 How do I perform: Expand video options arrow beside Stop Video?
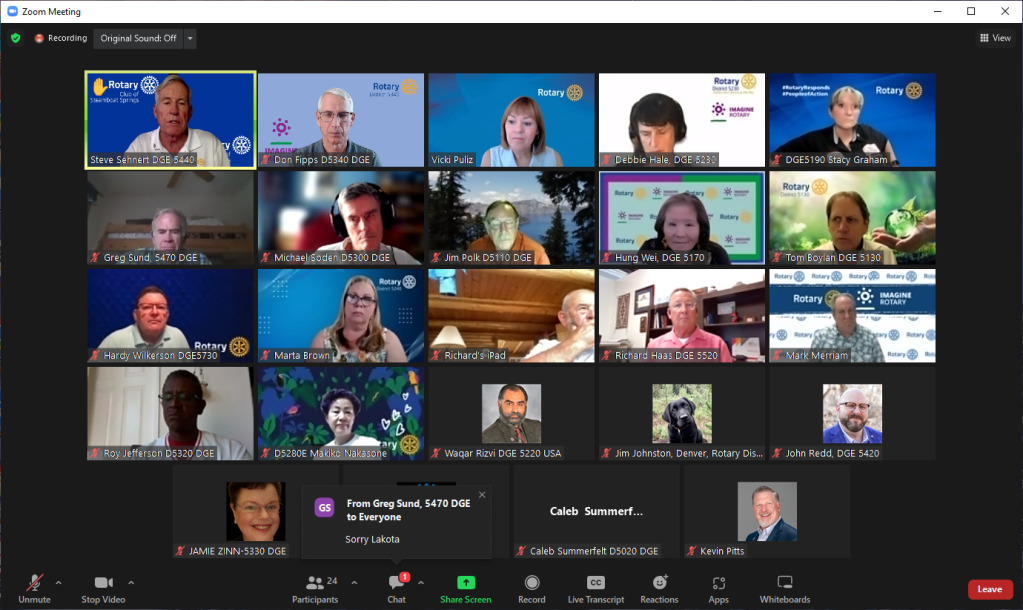coord(130,582)
